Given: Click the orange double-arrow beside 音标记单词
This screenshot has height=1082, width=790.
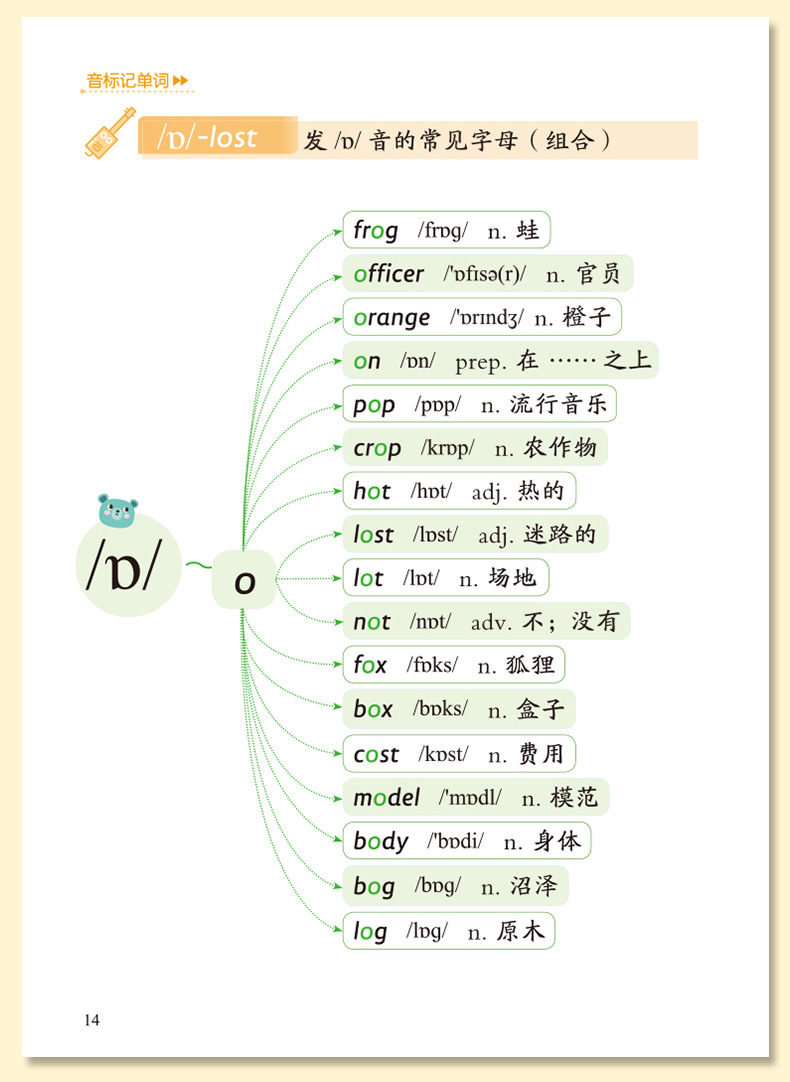Looking at the screenshot, I should click(180, 81).
